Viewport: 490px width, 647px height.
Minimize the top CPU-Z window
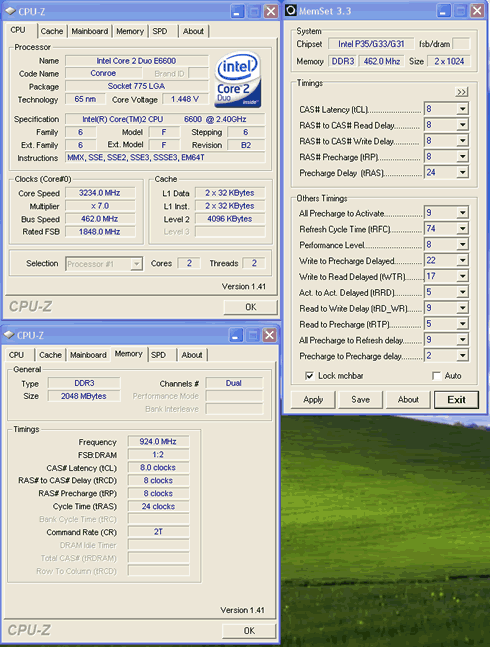pos(237,12)
